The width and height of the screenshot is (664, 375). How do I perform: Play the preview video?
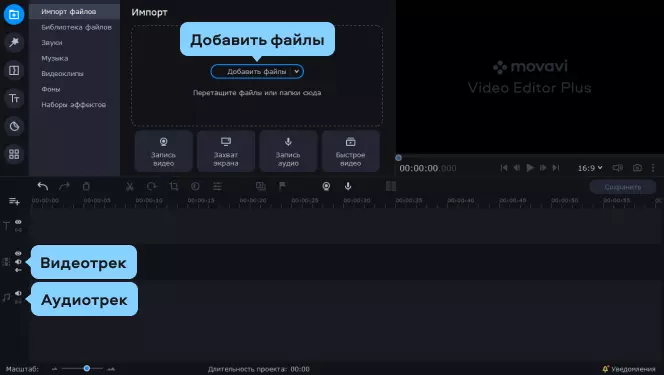pos(530,168)
